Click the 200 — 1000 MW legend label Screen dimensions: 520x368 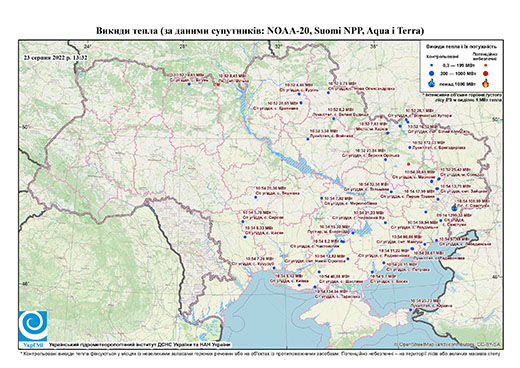459,73
